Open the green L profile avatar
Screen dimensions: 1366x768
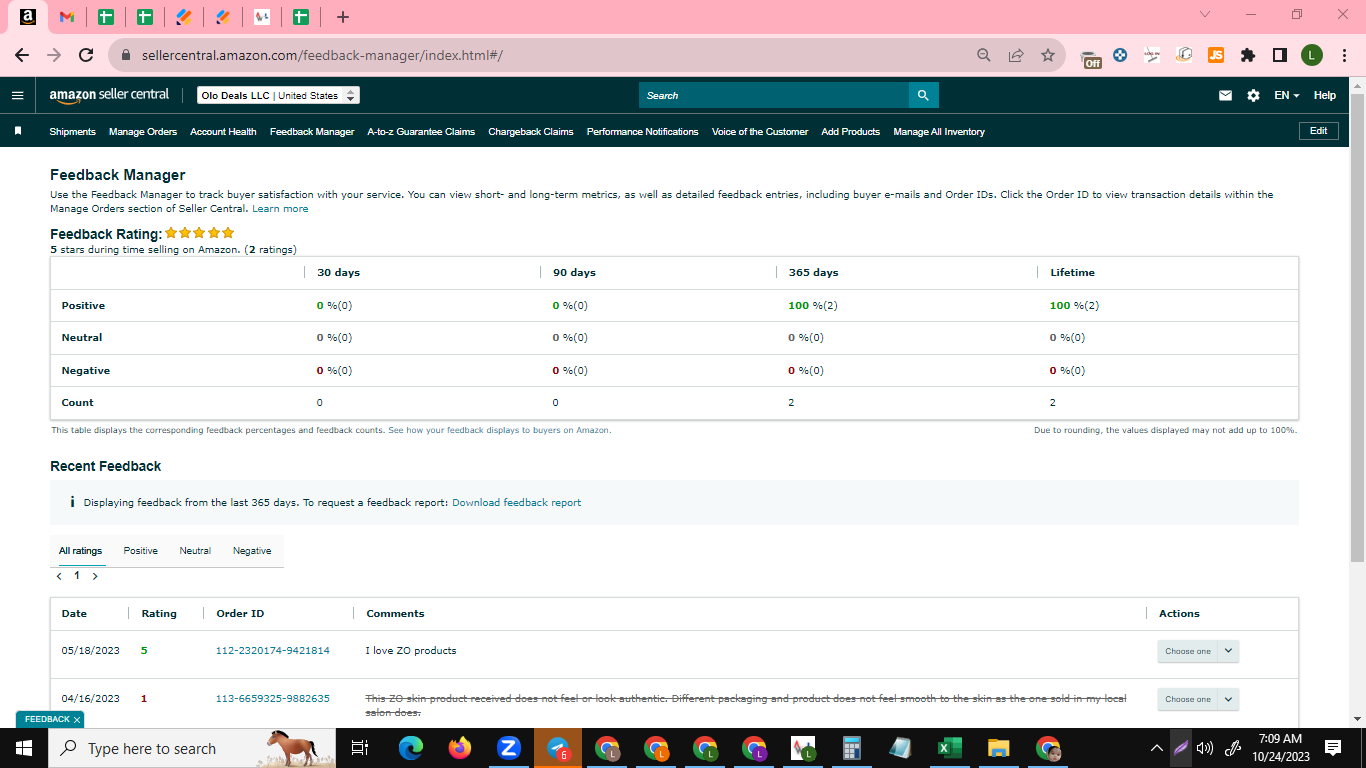click(x=1312, y=55)
